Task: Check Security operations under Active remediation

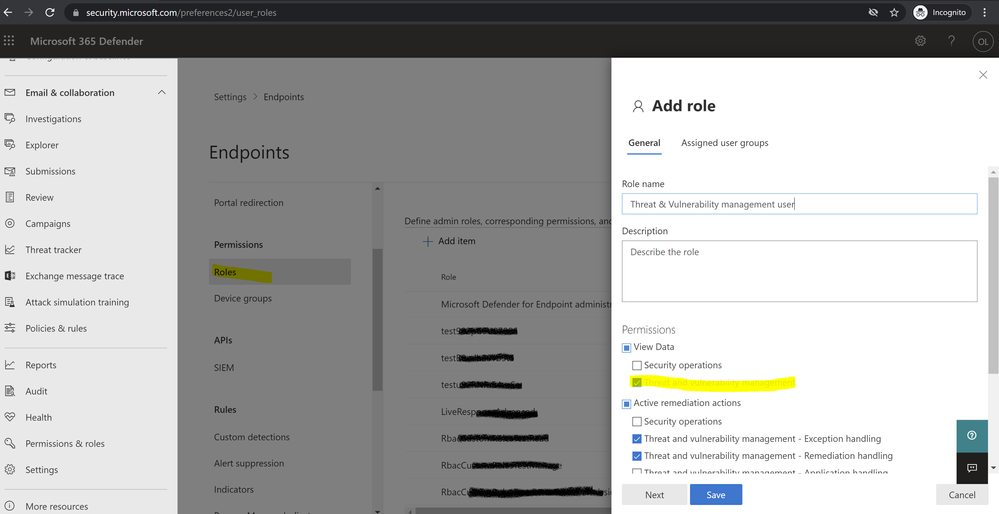Action: 636,422
